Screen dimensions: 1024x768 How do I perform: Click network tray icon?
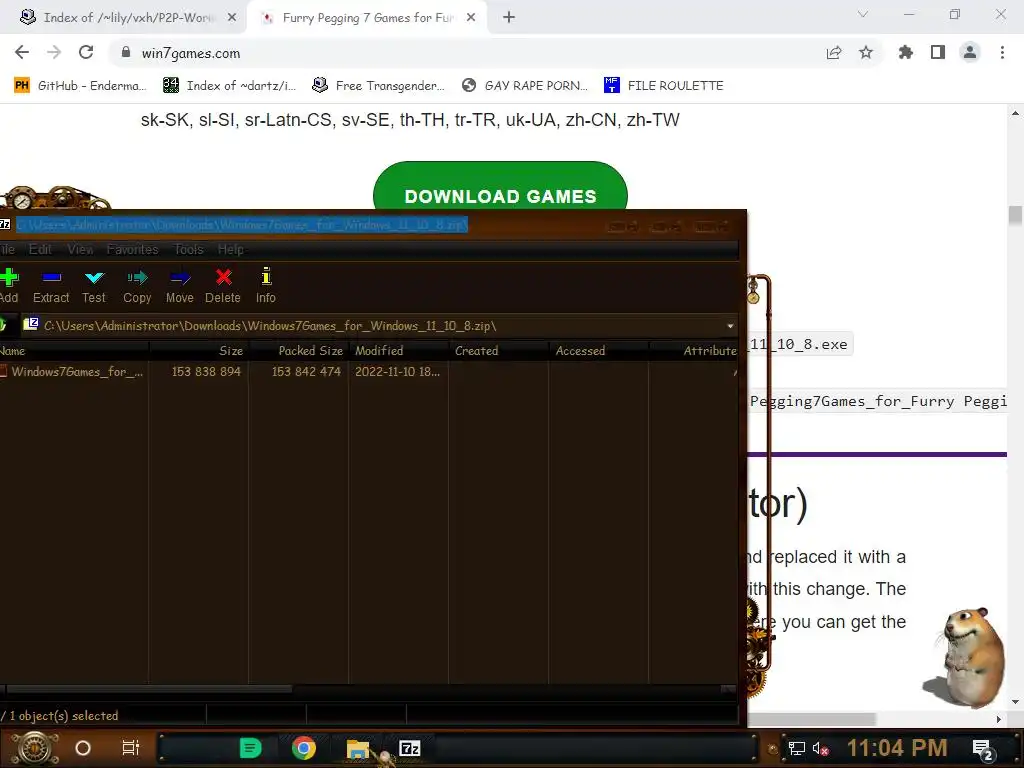coord(796,748)
